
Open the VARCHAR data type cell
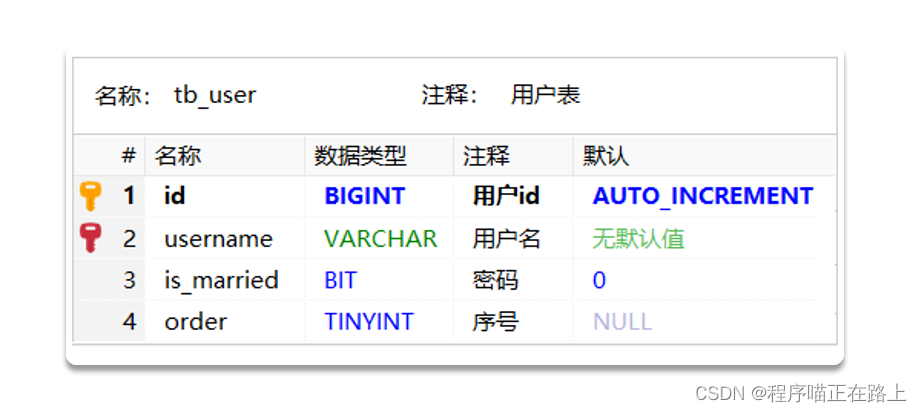pos(379,239)
